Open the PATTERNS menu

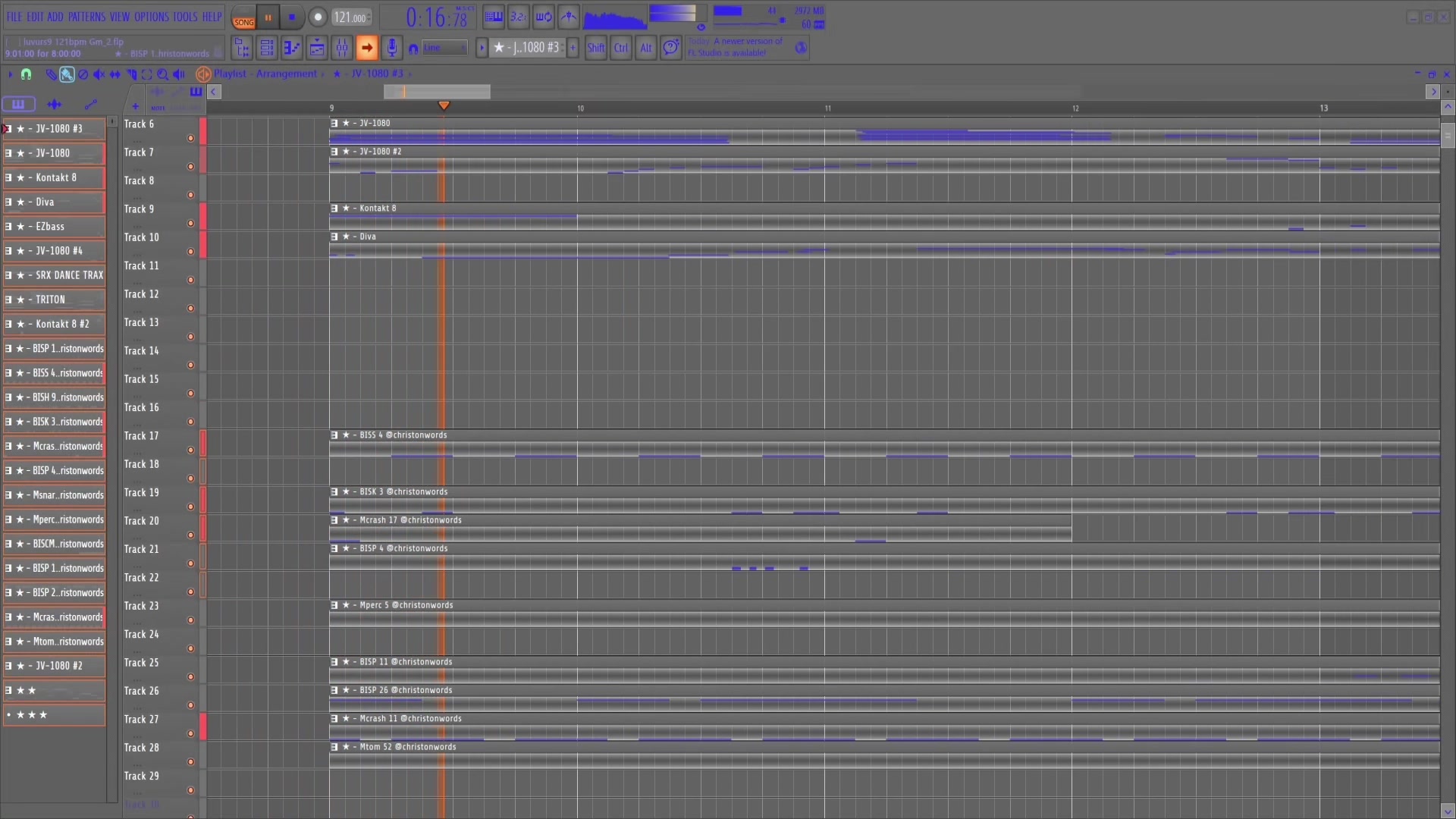pyautogui.click(x=86, y=17)
